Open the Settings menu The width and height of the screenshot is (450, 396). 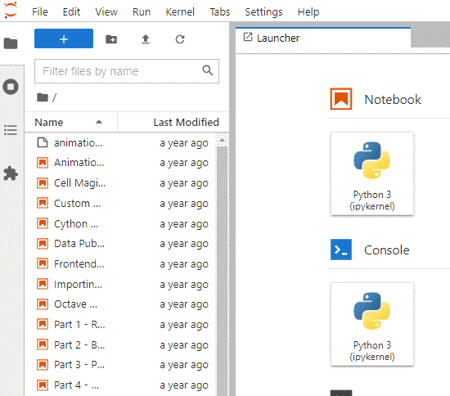tap(264, 12)
